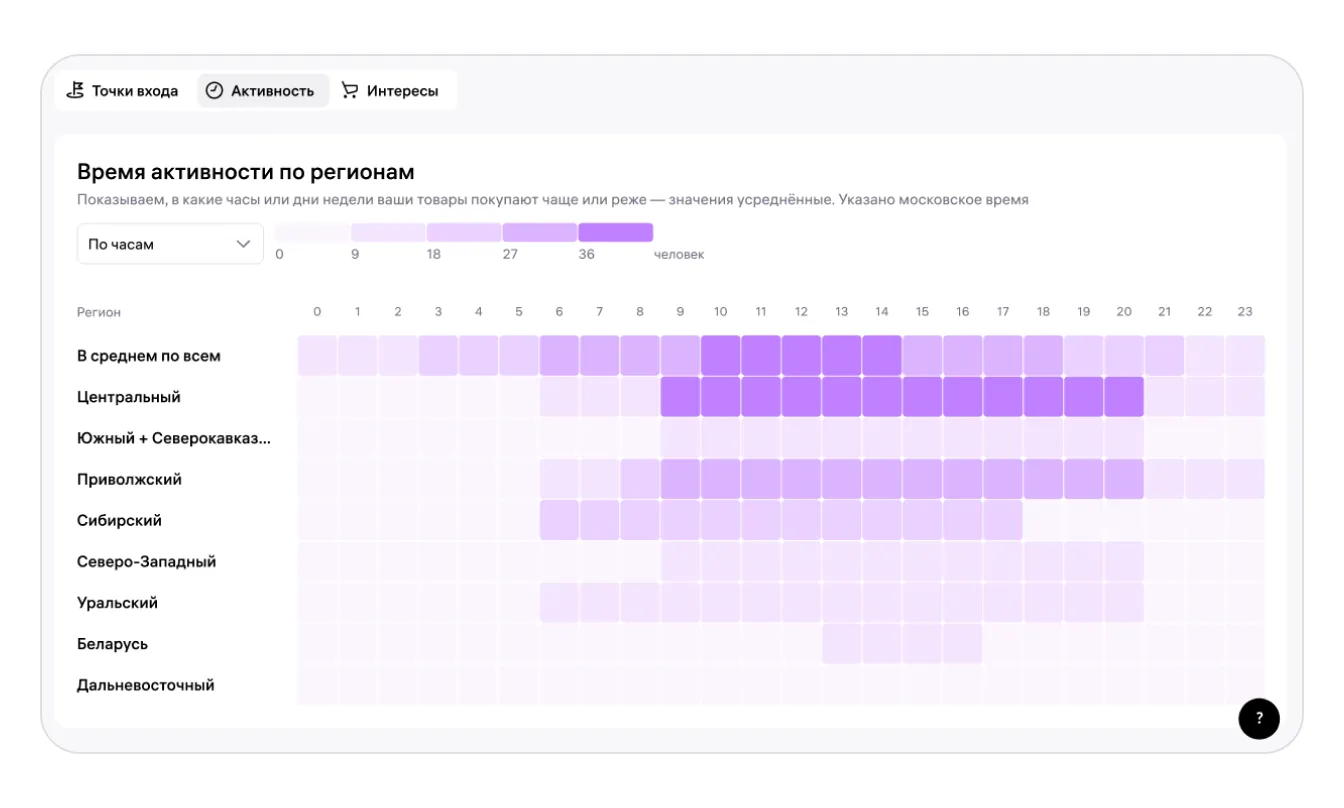Expand the period selector chevron arrow
Image resolution: width=1344 pixels, height=808 pixels.
(x=243, y=244)
